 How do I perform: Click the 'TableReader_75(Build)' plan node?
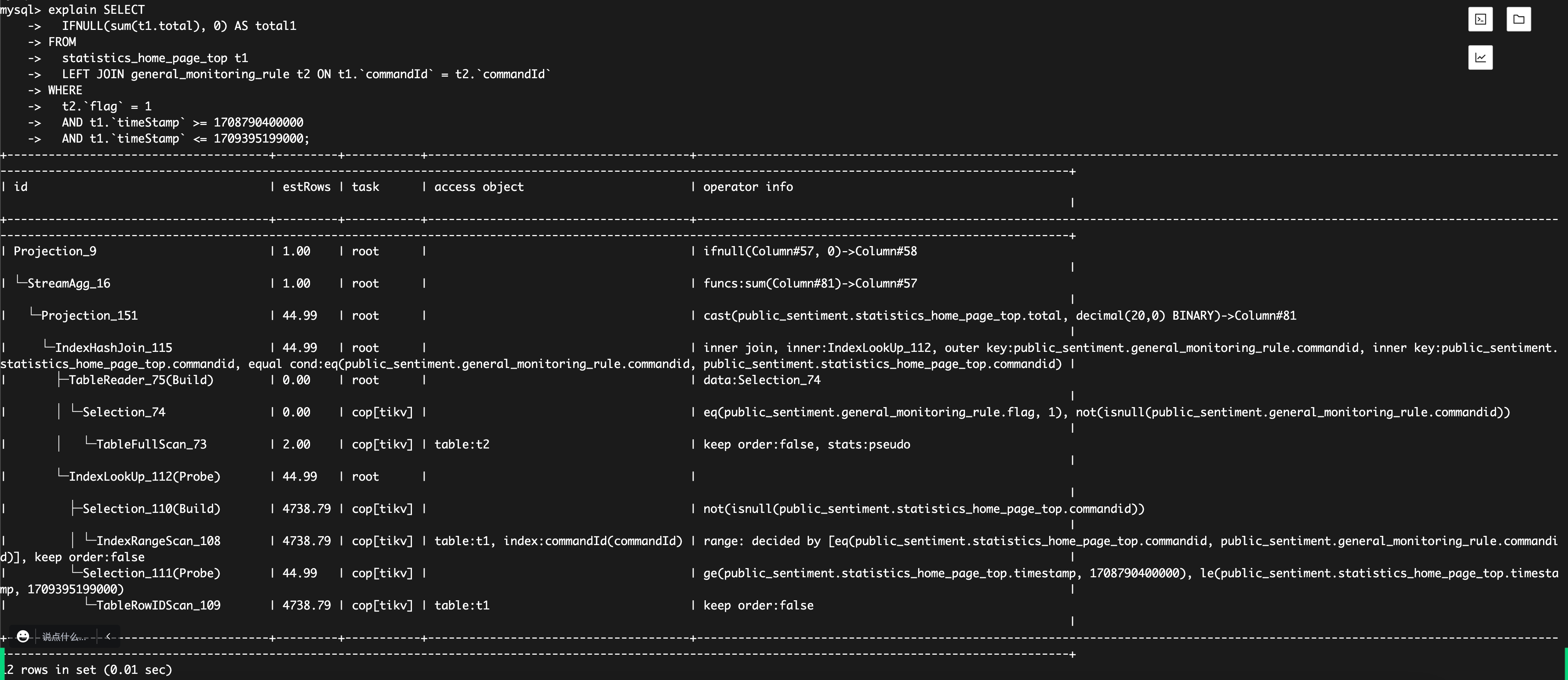(x=141, y=381)
